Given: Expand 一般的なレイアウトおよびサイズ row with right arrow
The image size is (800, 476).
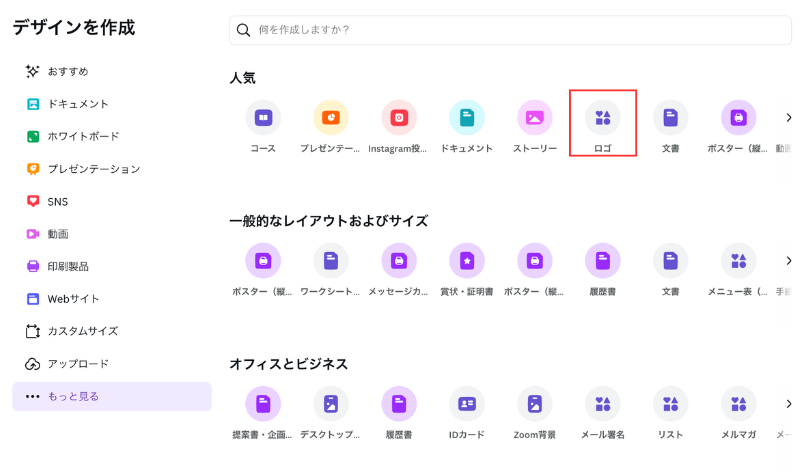Looking at the screenshot, I should [x=788, y=261].
